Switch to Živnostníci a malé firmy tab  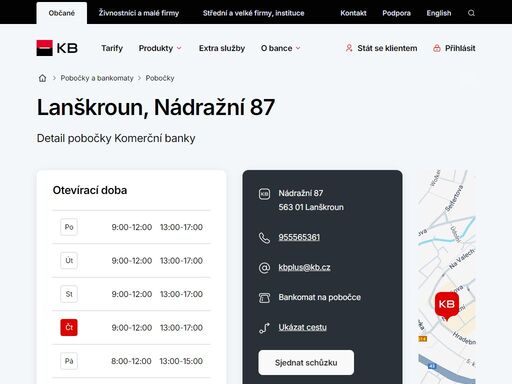click(139, 13)
